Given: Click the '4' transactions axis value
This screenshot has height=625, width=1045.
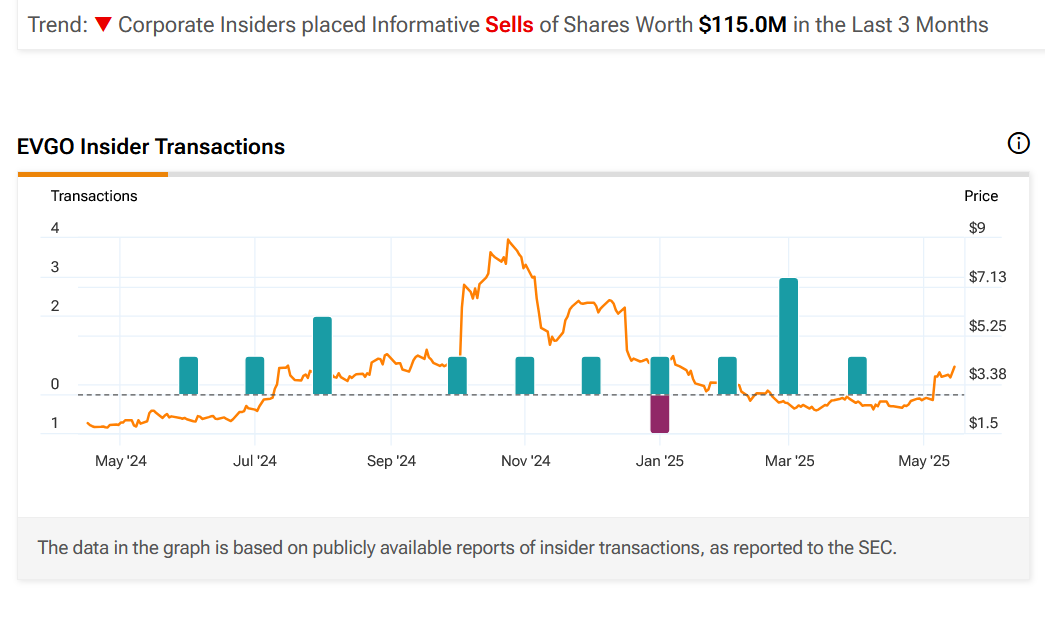Looking at the screenshot, I should (x=55, y=228).
